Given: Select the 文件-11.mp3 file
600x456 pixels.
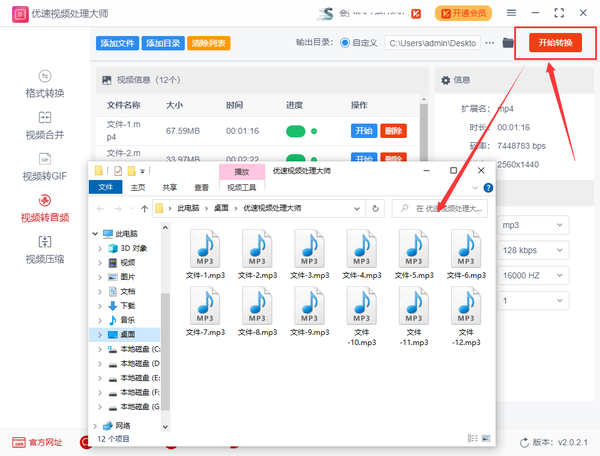Looking at the screenshot, I should coord(414,316).
